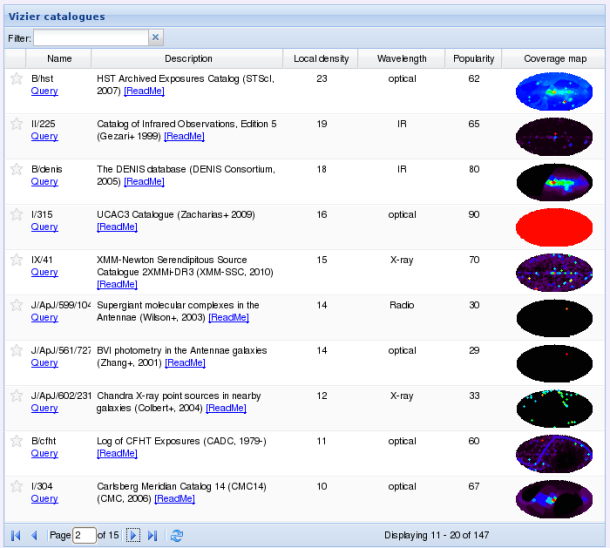Select 'Radio' wavelength cell

(402, 305)
